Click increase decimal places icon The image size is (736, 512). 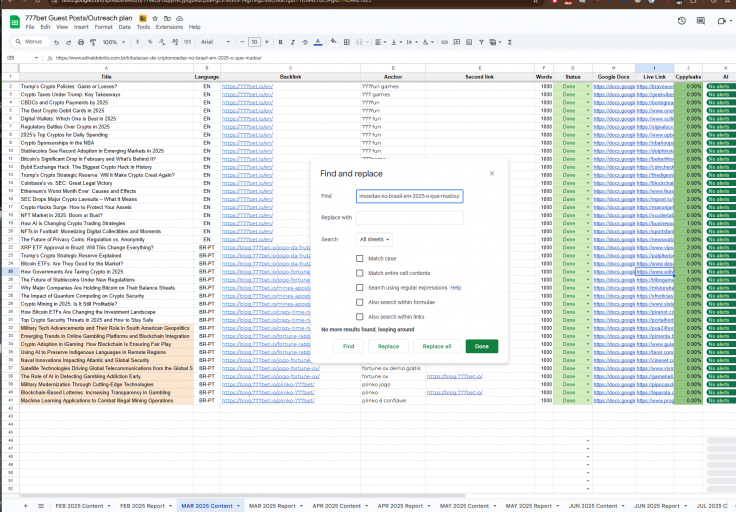point(175,42)
